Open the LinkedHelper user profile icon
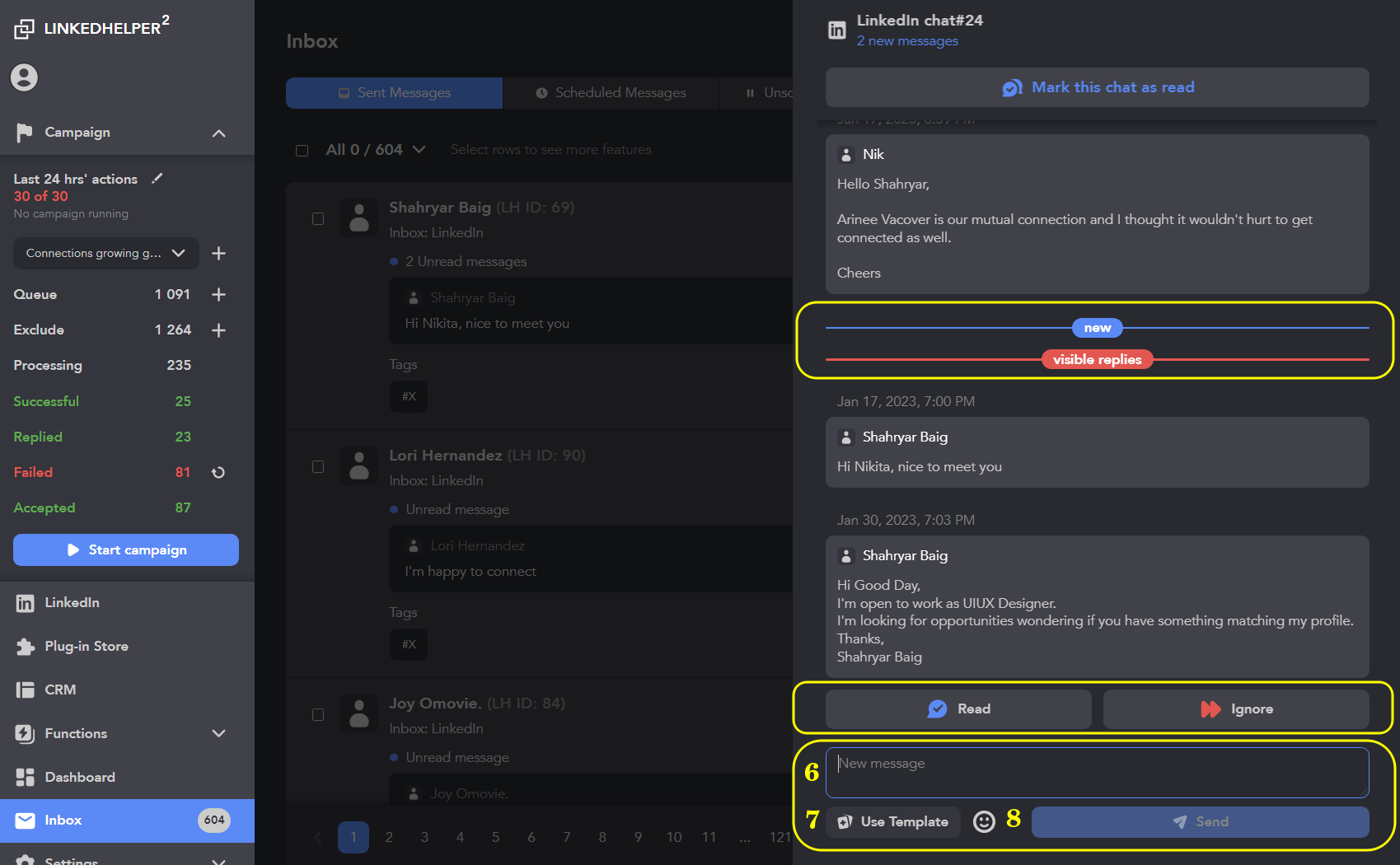Screen dimensions: 1400x865 click(x=24, y=77)
